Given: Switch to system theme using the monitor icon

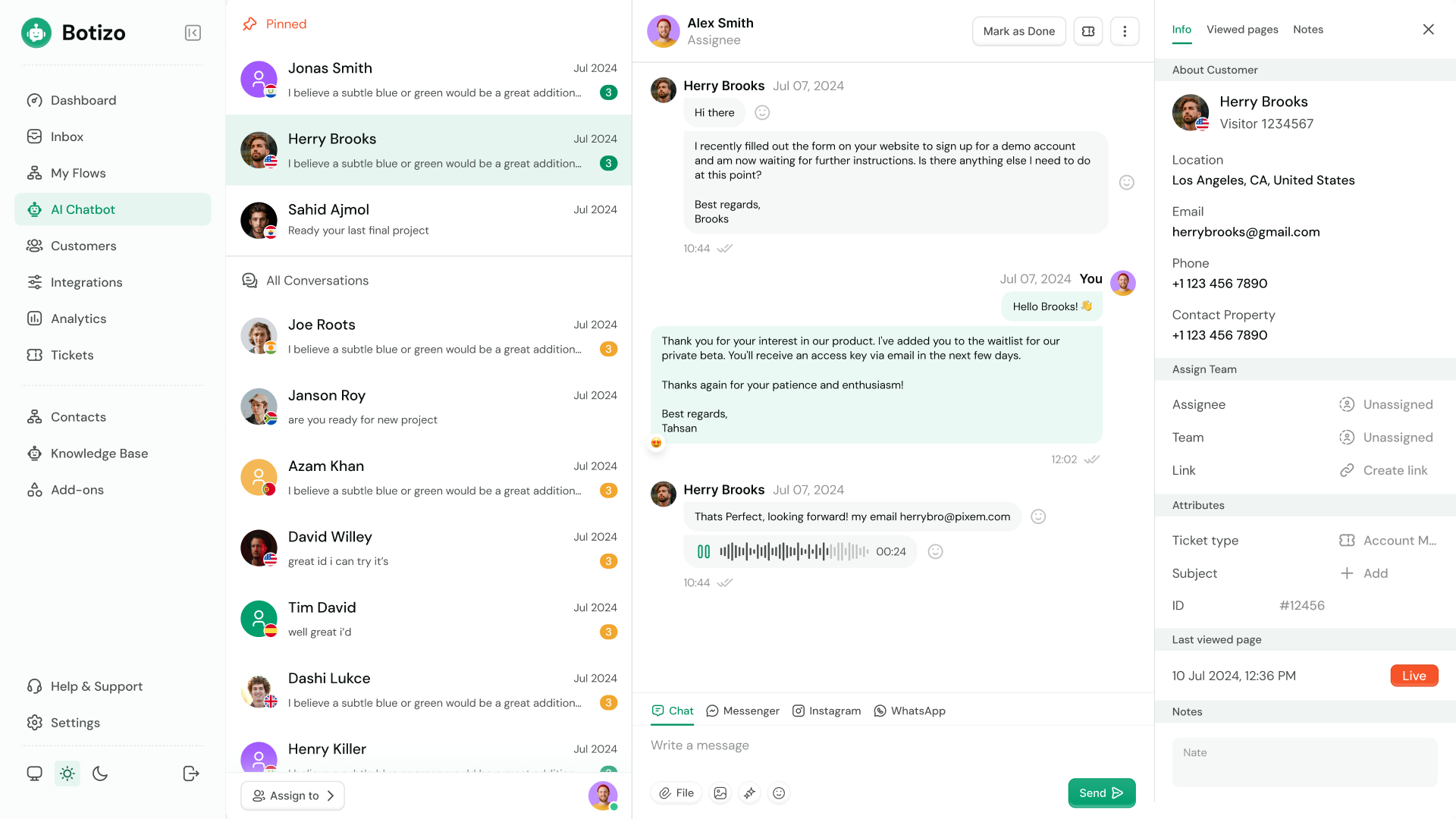Looking at the screenshot, I should pyautogui.click(x=34, y=773).
